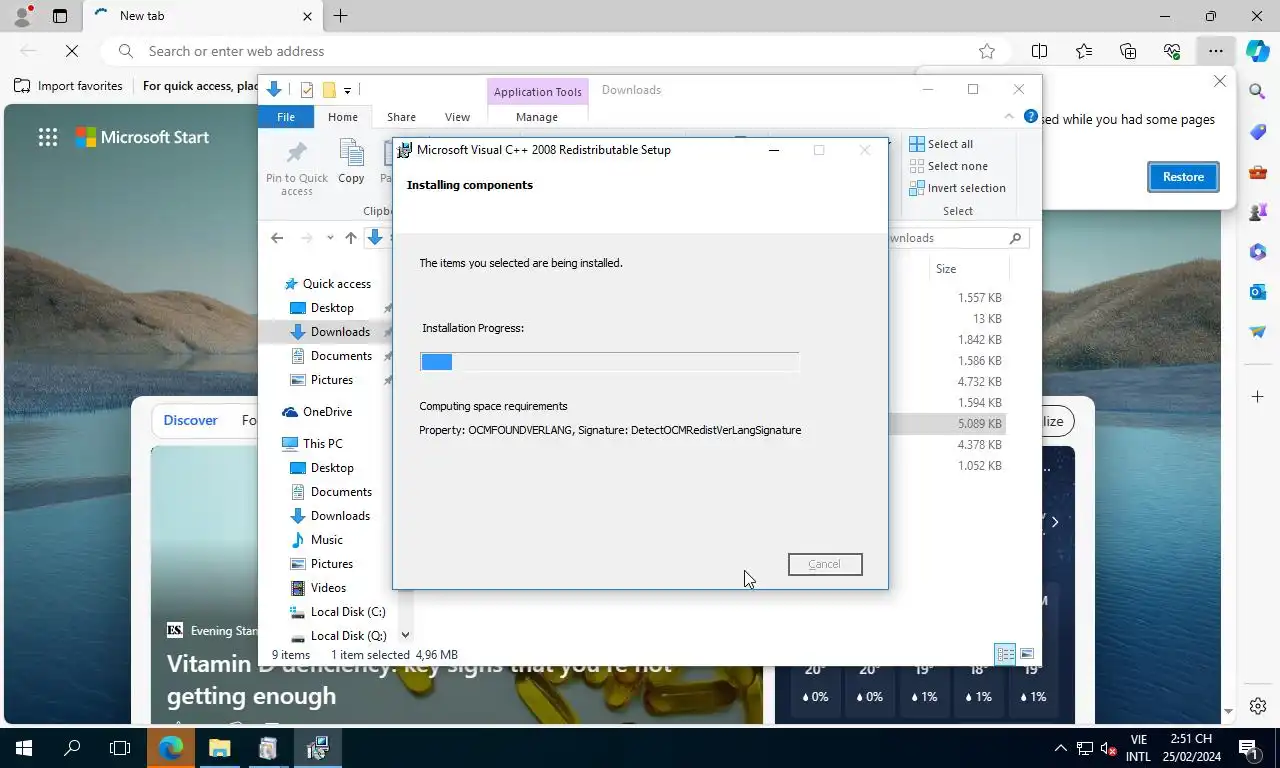Go back in File Explorer
This screenshot has height=768, width=1280.
(x=277, y=238)
